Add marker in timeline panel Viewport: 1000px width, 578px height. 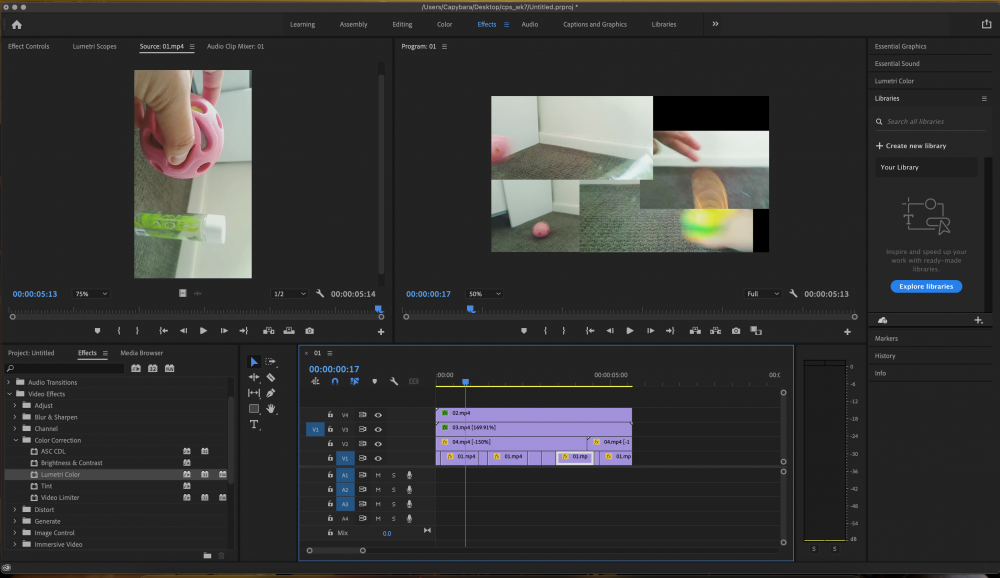(x=374, y=382)
